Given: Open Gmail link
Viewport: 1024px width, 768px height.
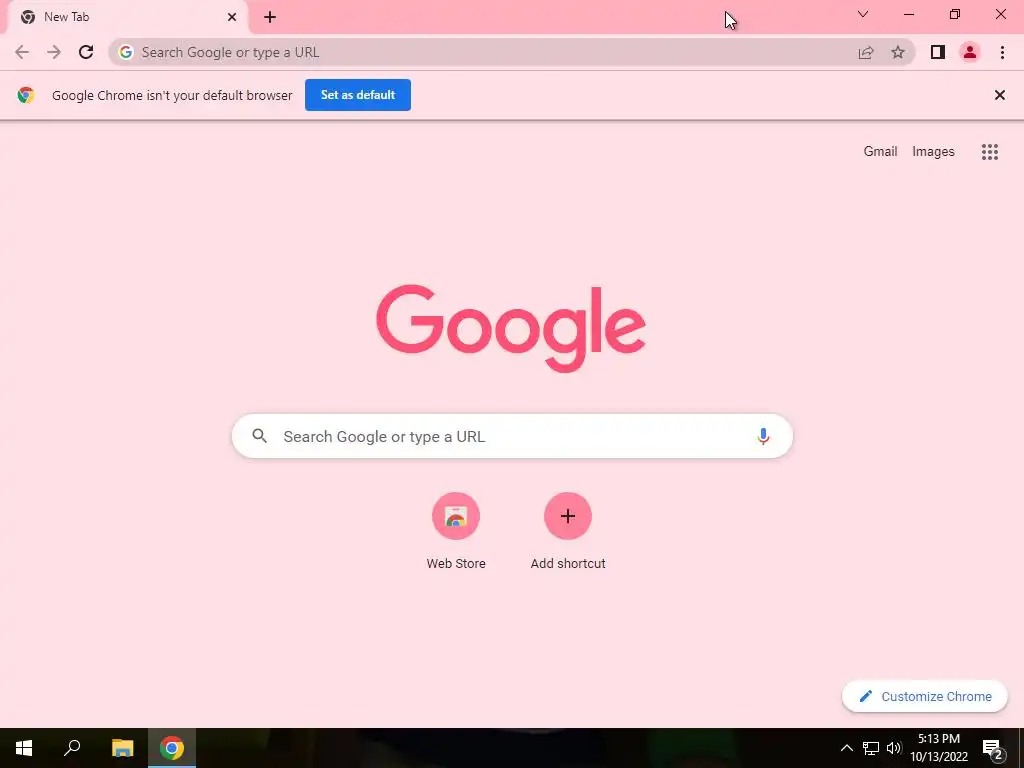Looking at the screenshot, I should click(880, 152).
